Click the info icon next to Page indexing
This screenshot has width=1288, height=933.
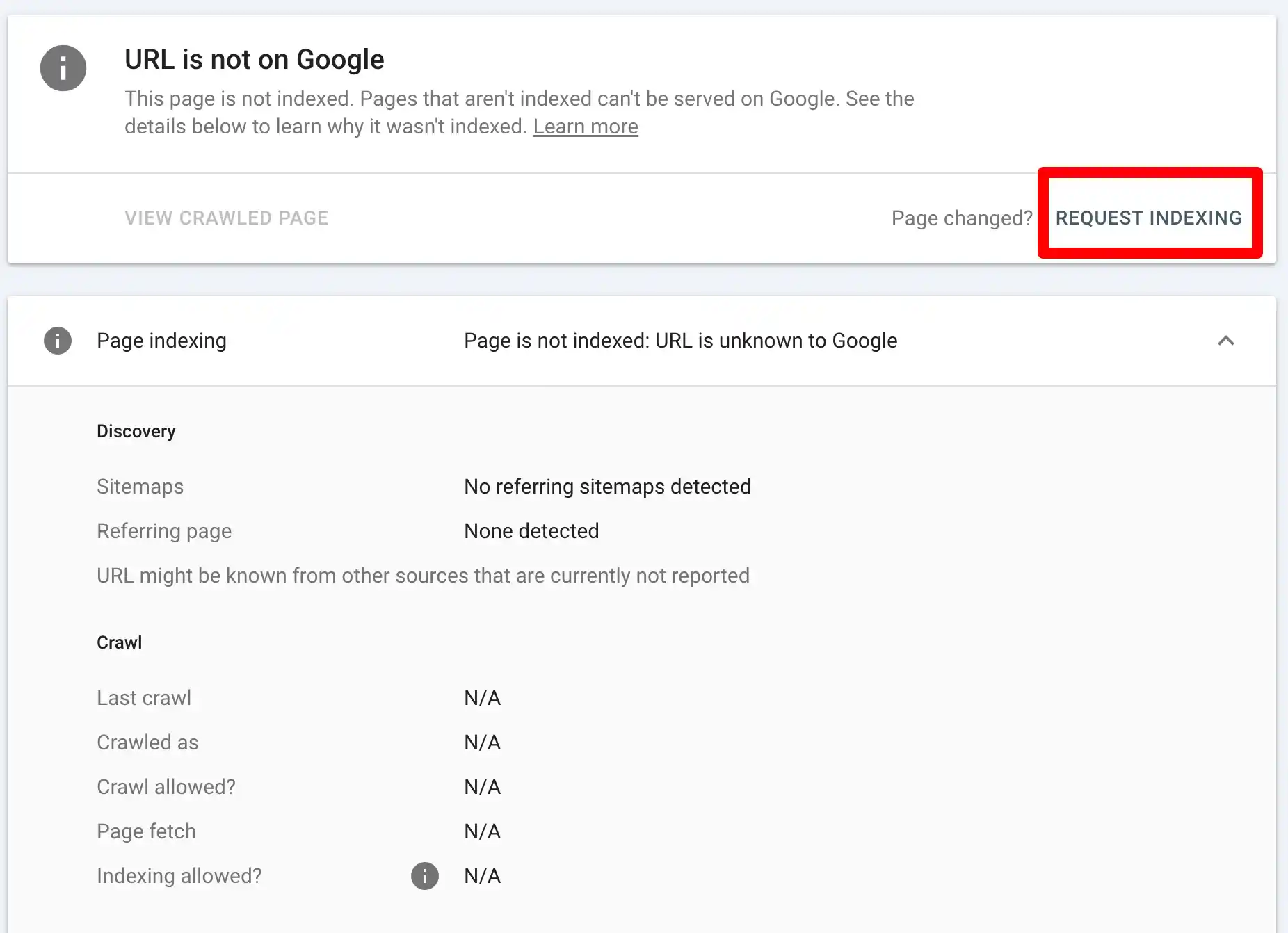(x=58, y=341)
